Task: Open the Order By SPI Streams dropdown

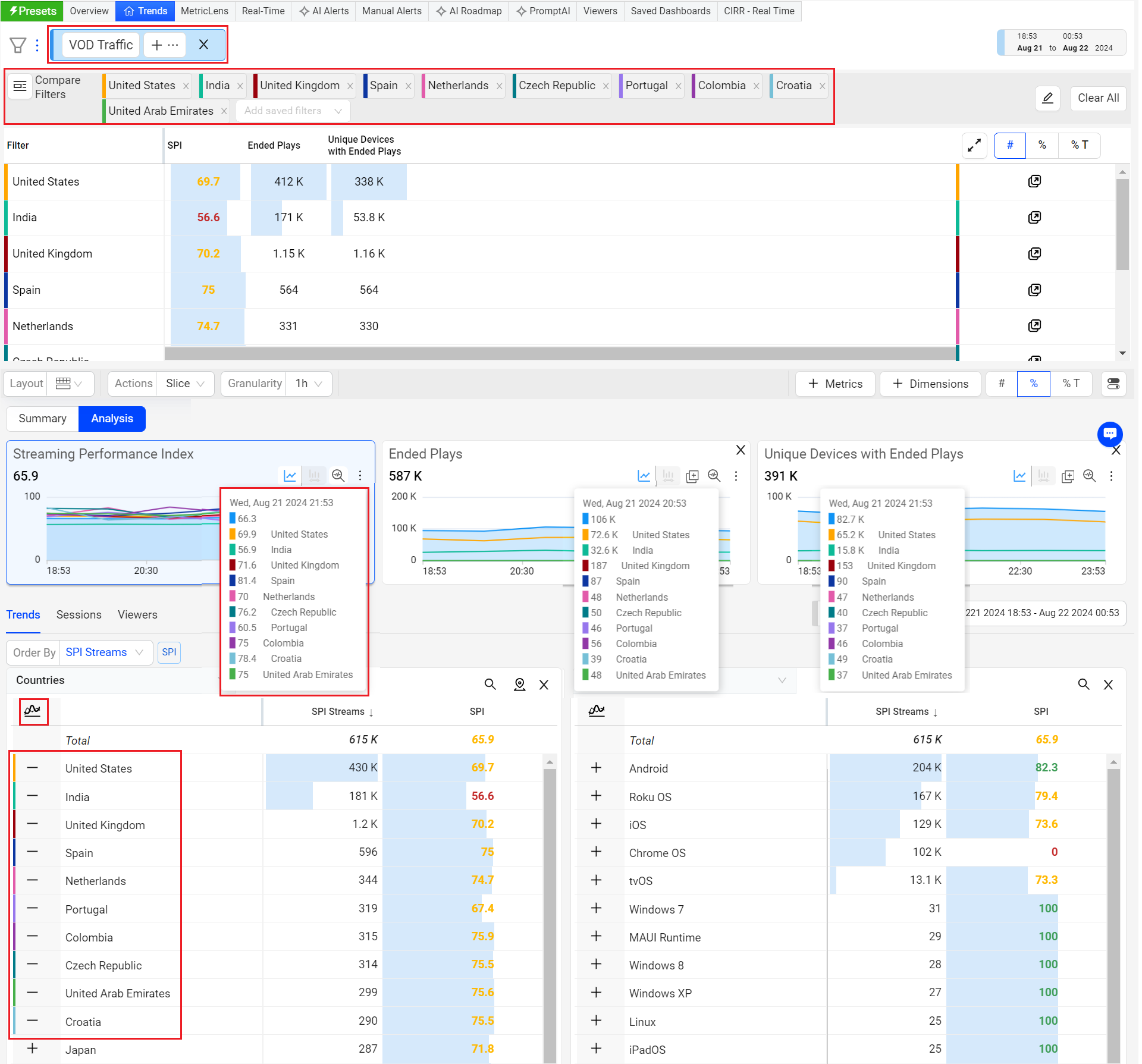Action: click(x=104, y=652)
